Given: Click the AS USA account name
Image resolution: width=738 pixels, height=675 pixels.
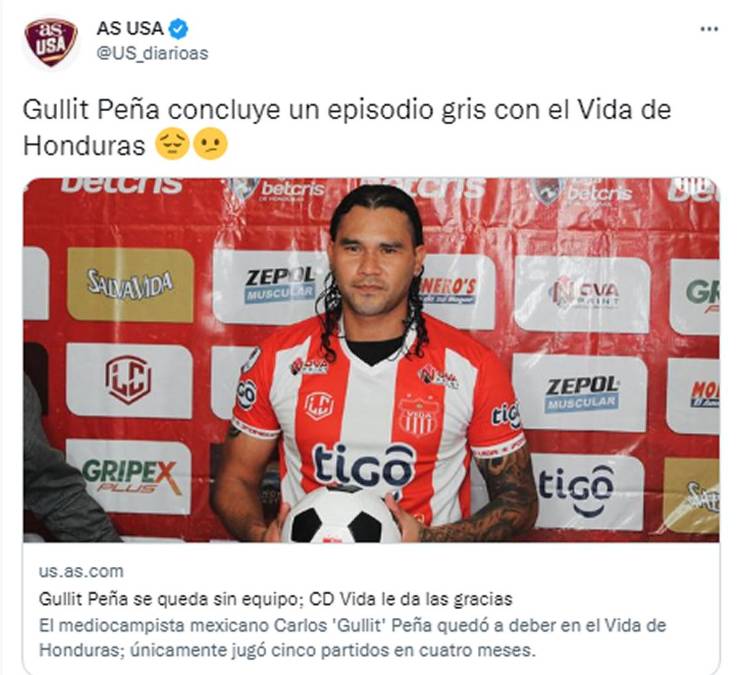Looking at the screenshot, I should coord(130,29).
